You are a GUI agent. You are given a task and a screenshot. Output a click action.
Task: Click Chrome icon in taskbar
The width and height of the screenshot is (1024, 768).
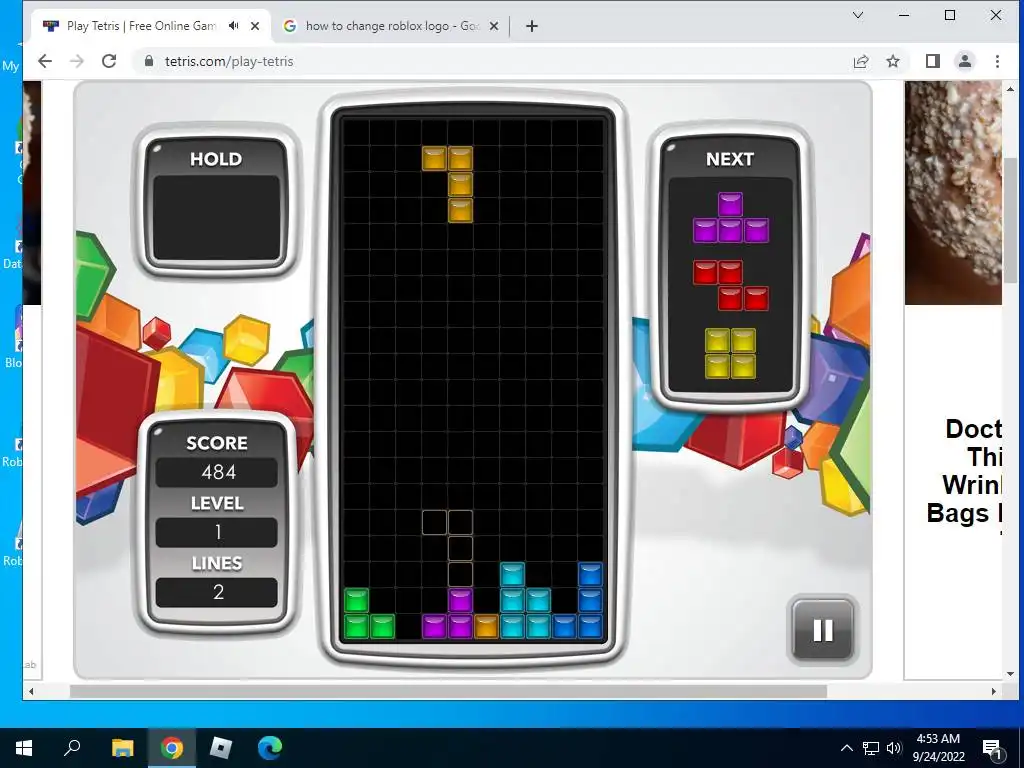pos(172,748)
